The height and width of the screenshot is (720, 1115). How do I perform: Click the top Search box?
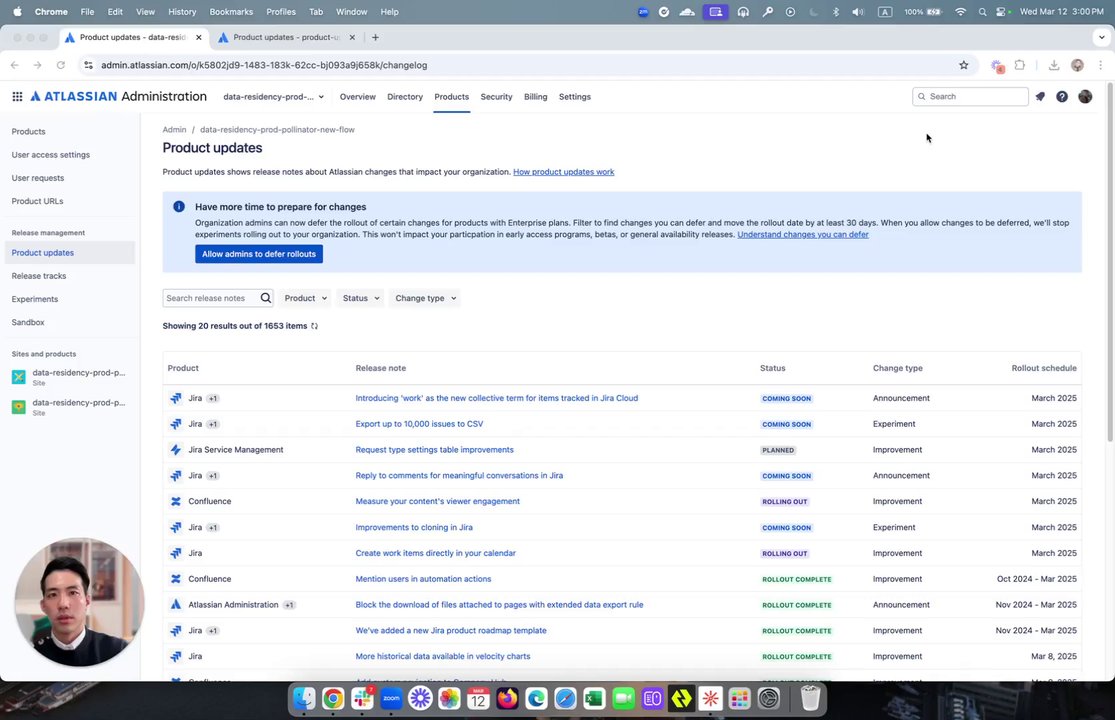point(970,97)
